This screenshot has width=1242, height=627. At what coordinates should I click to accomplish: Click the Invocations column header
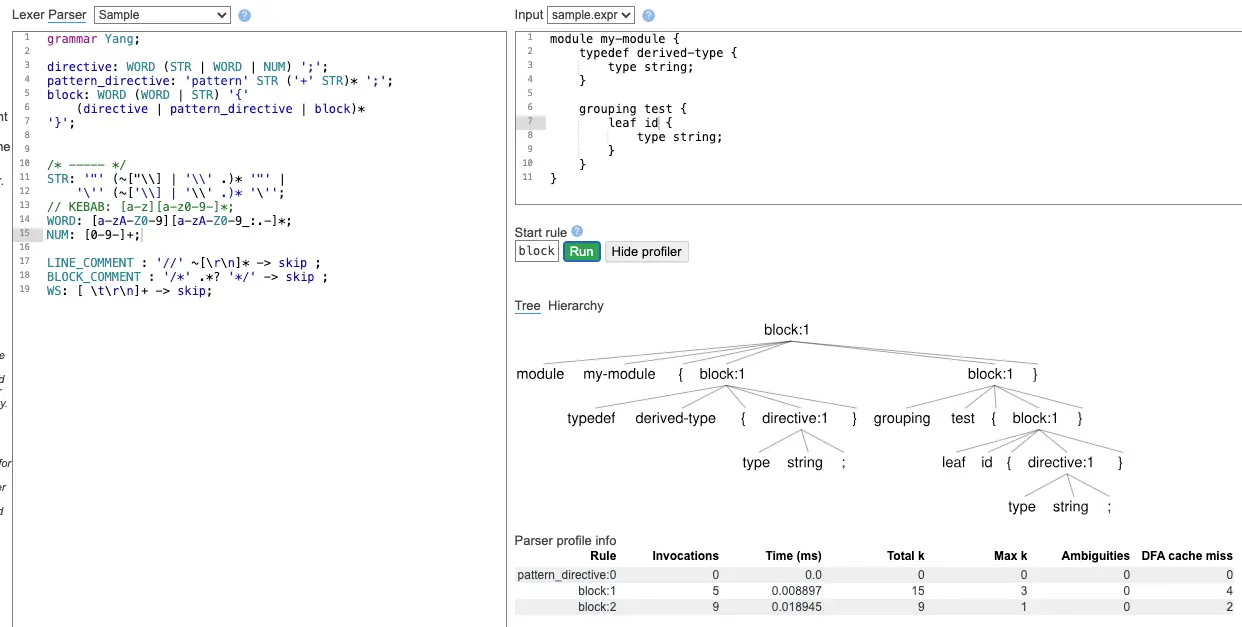coord(685,556)
